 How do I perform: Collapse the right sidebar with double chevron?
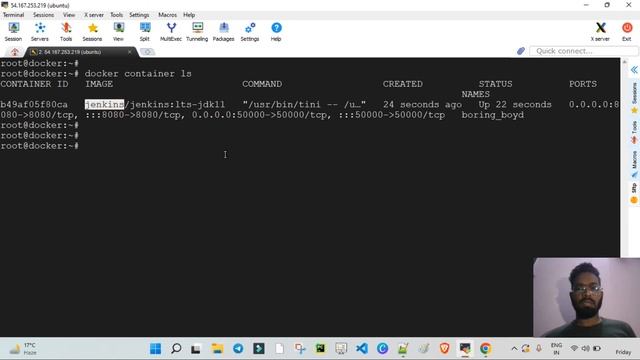[x=634, y=70]
